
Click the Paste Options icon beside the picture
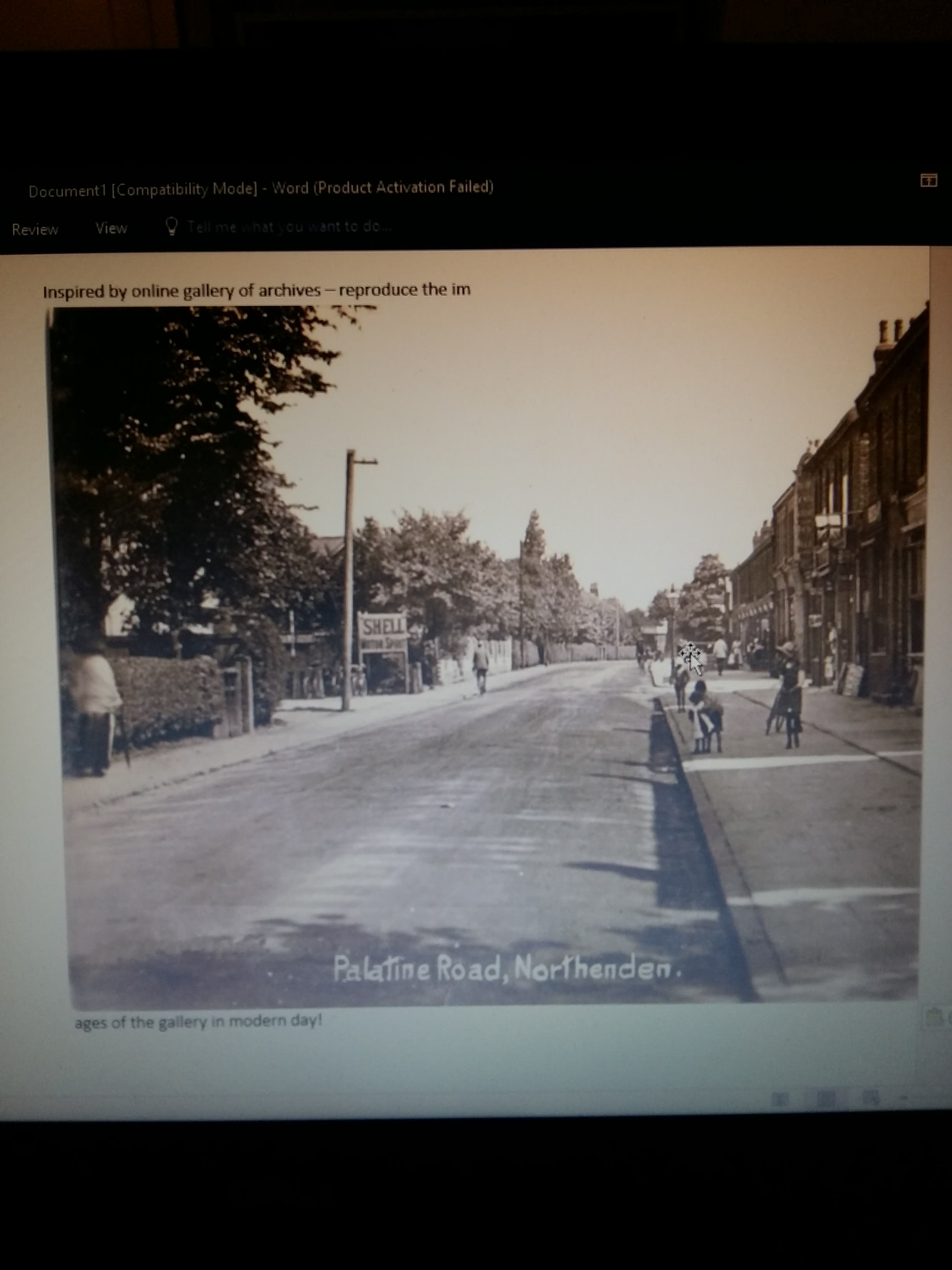tap(934, 1018)
